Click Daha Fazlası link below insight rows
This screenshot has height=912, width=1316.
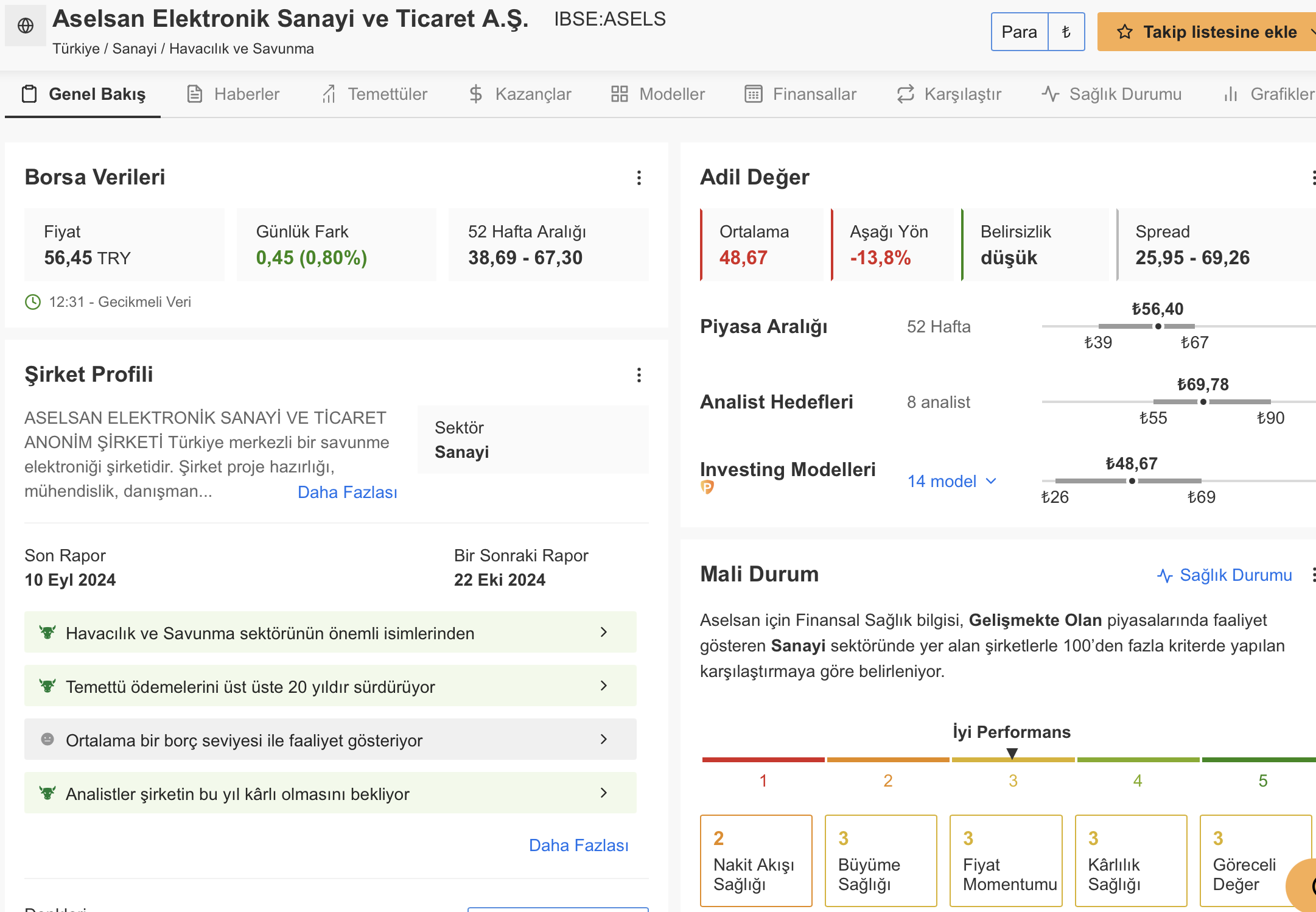coord(579,845)
